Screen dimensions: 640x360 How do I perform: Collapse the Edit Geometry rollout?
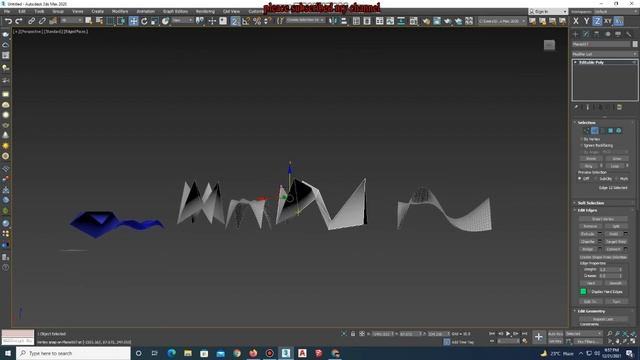click(591, 311)
